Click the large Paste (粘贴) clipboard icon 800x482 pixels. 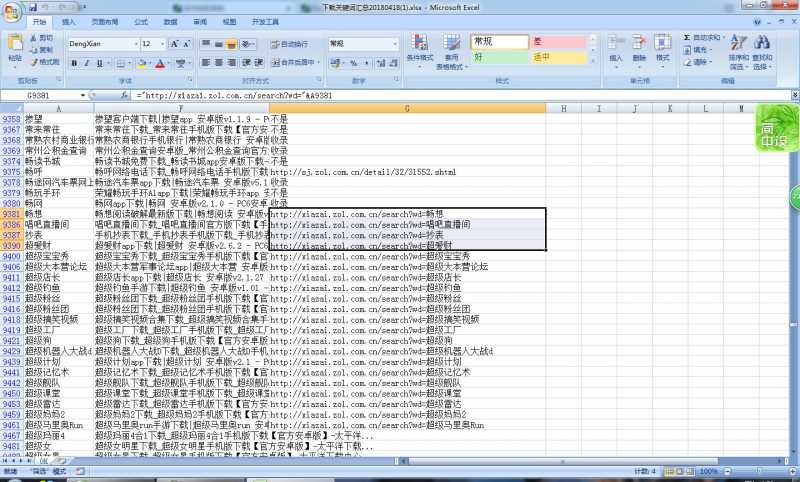coord(15,43)
